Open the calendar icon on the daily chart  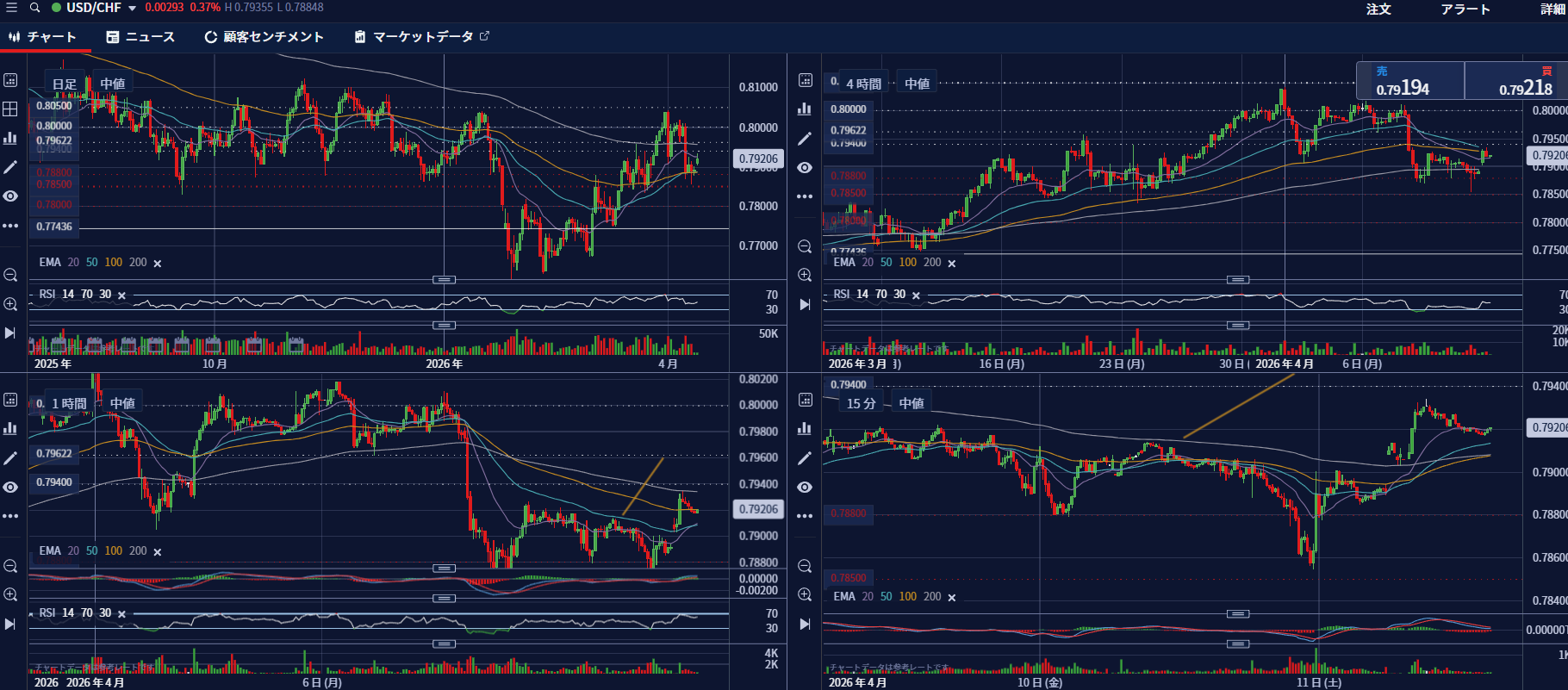tap(10, 80)
